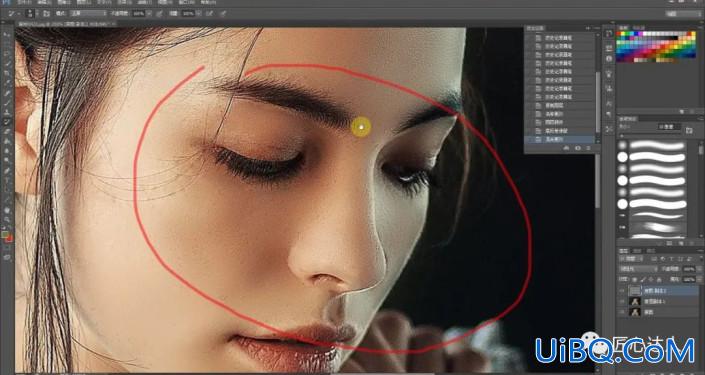Open layer fill arrow in Layers panel
Screen dimensions: 705x375
700,279
